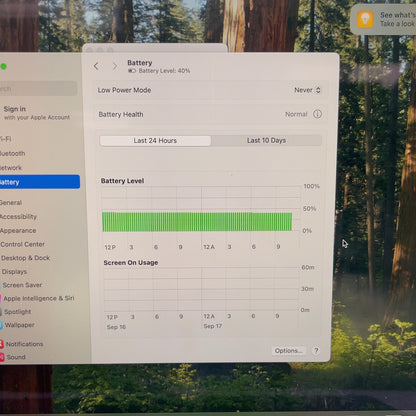Open Low Power Mode Never dropdown
The width and height of the screenshot is (416, 416).
click(x=307, y=90)
